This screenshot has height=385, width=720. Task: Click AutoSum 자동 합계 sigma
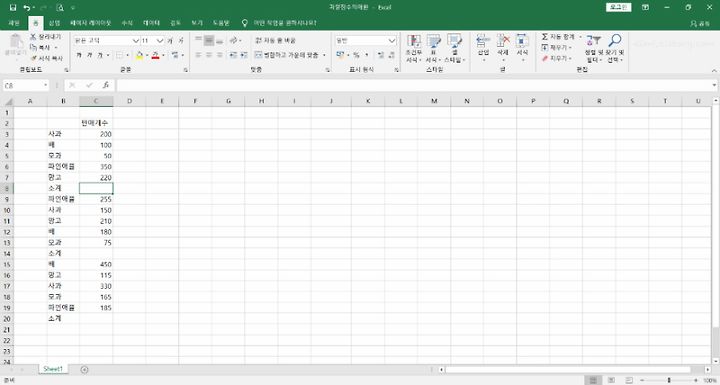[x=545, y=37]
